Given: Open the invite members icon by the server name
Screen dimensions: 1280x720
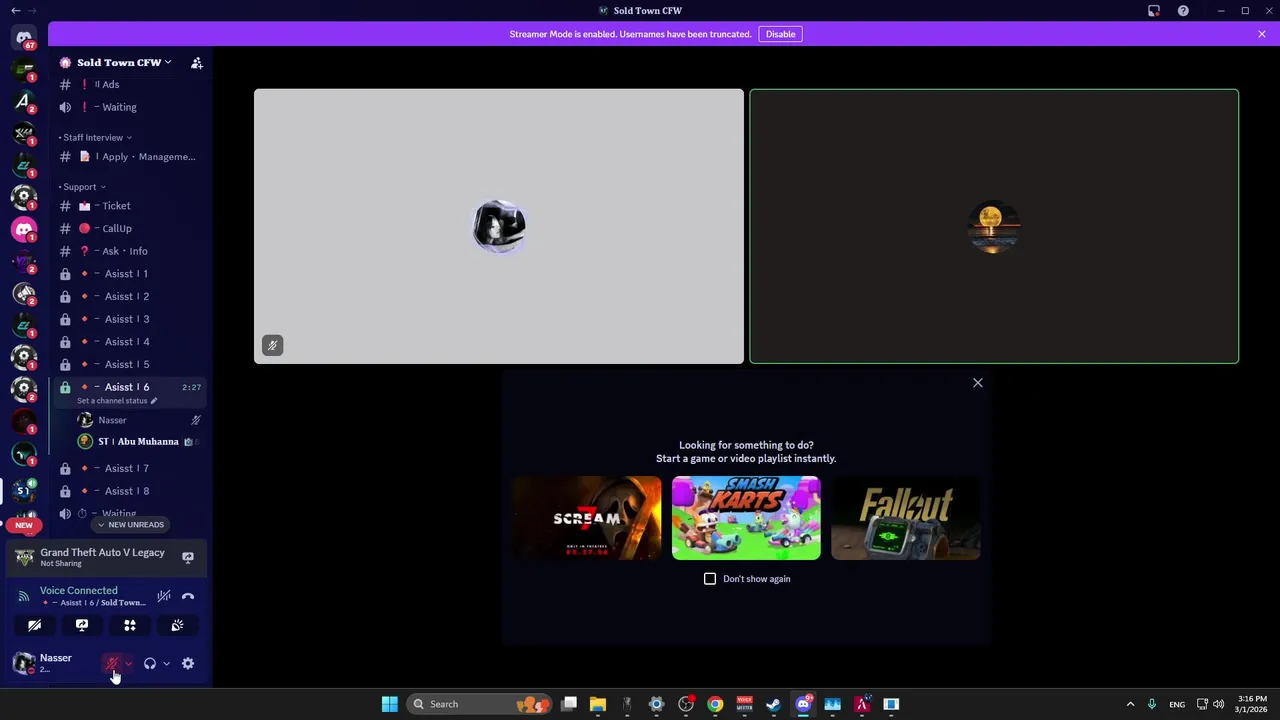Looking at the screenshot, I should tap(197, 62).
